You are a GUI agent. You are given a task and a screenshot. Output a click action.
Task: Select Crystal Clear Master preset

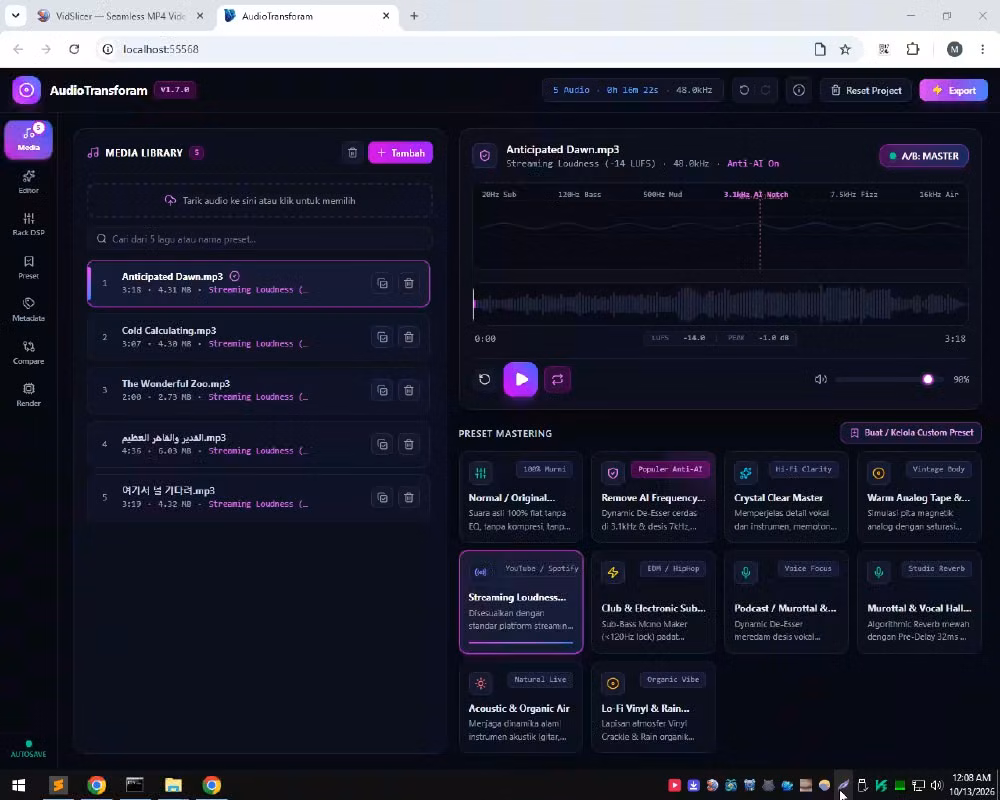tap(786, 496)
